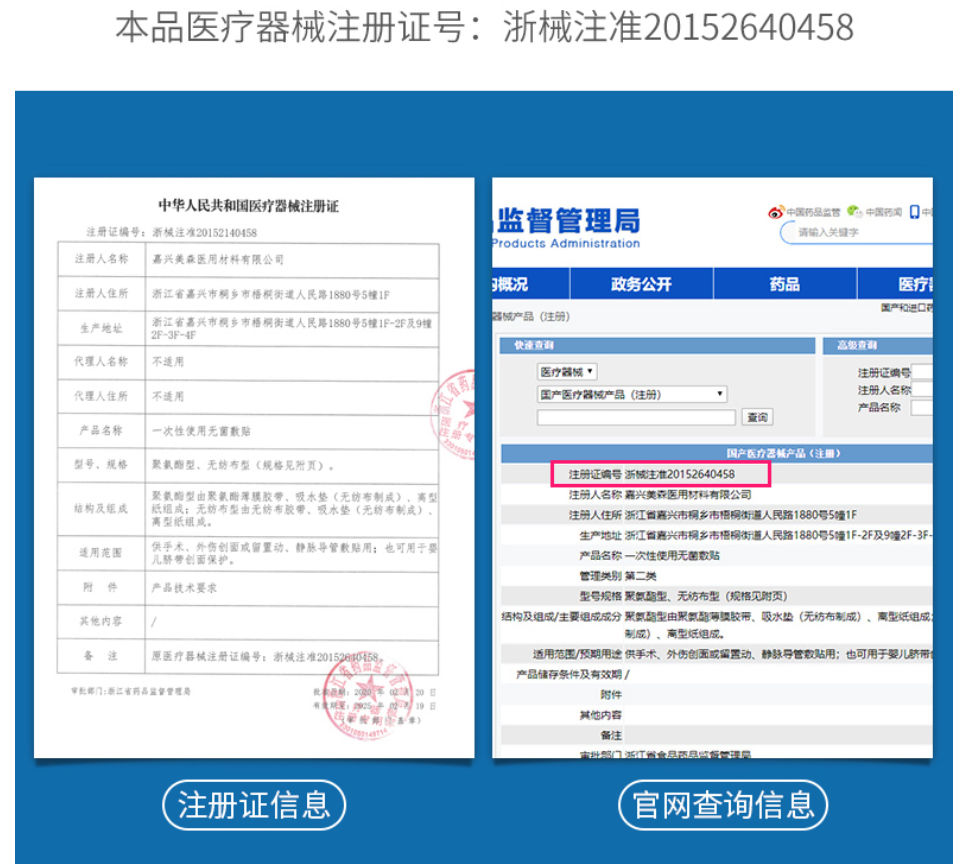Expand the 医疗器械 category dropdown

(567, 371)
